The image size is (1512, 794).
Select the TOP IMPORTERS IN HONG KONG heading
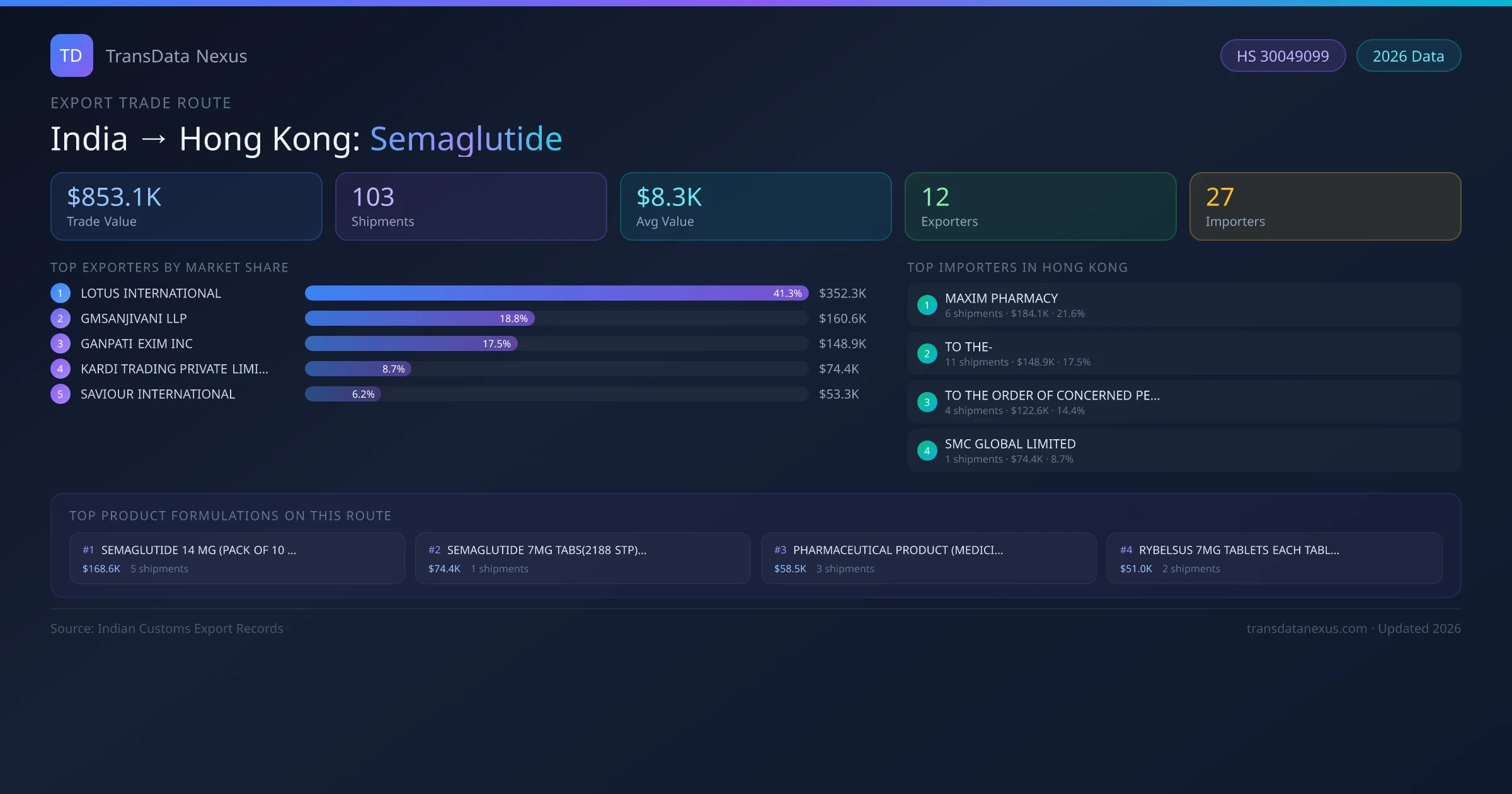click(1018, 267)
